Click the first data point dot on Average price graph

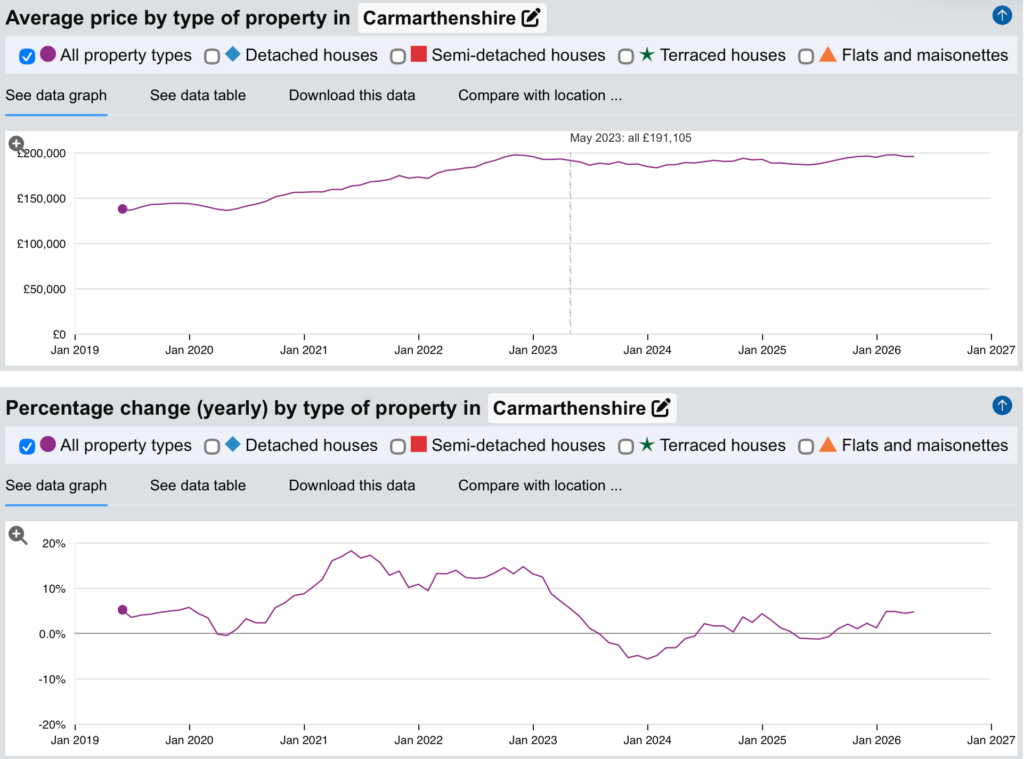[122, 209]
